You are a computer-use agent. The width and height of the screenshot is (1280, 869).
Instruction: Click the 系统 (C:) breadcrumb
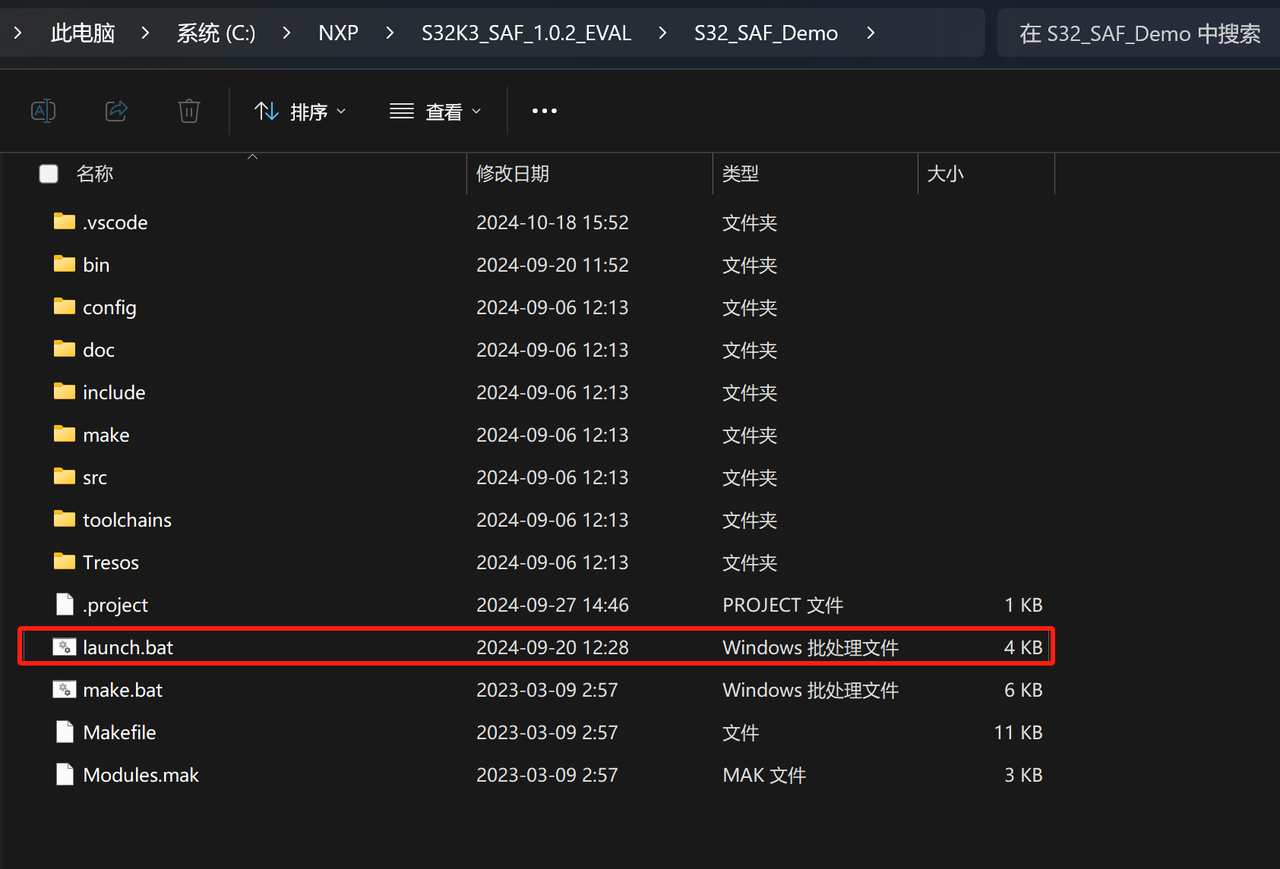216,33
